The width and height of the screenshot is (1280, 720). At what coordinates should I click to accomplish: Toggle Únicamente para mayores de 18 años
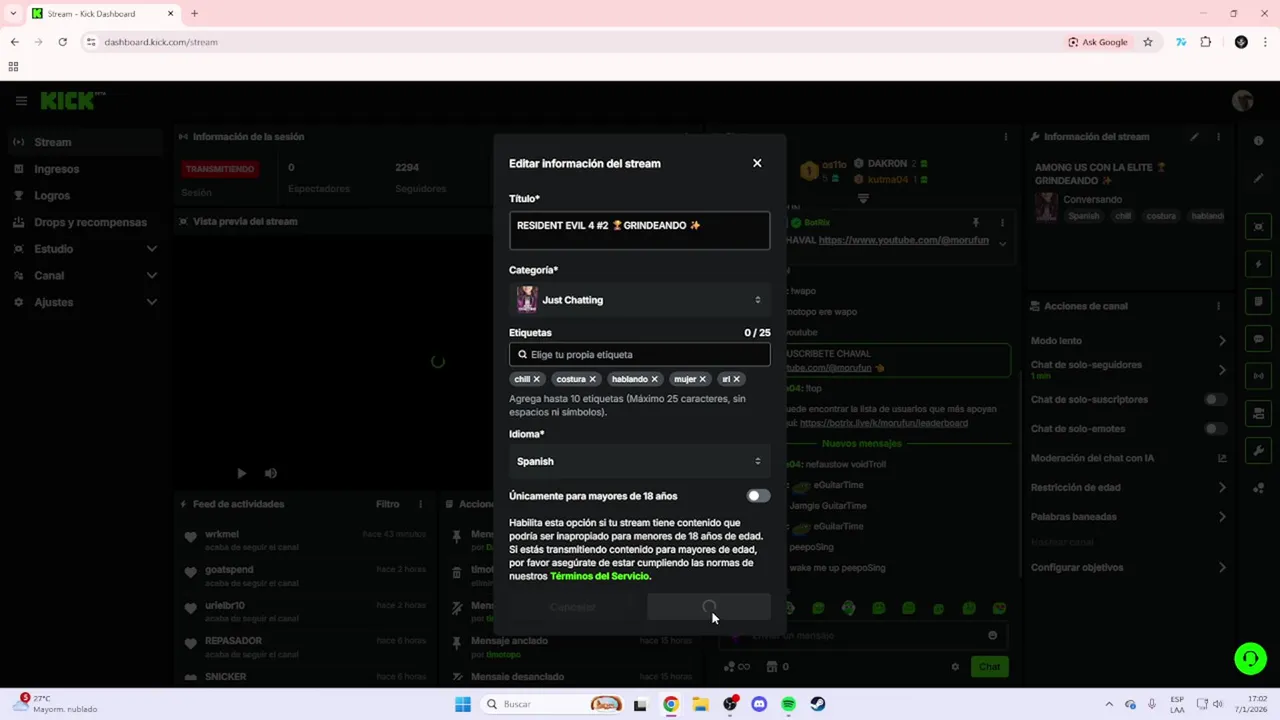click(758, 496)
